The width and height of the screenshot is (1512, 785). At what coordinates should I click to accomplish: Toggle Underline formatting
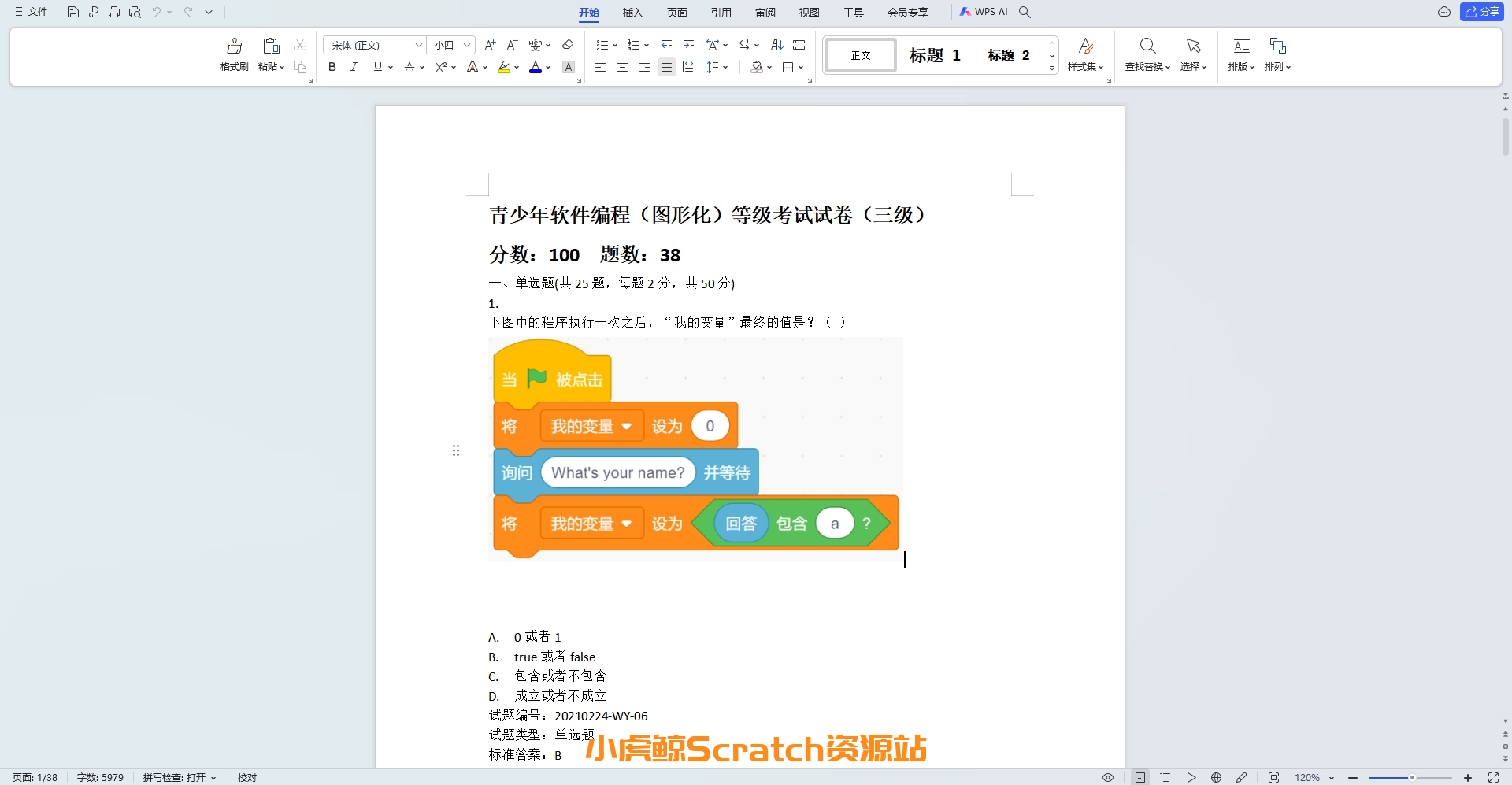click(x=378, y=67)
